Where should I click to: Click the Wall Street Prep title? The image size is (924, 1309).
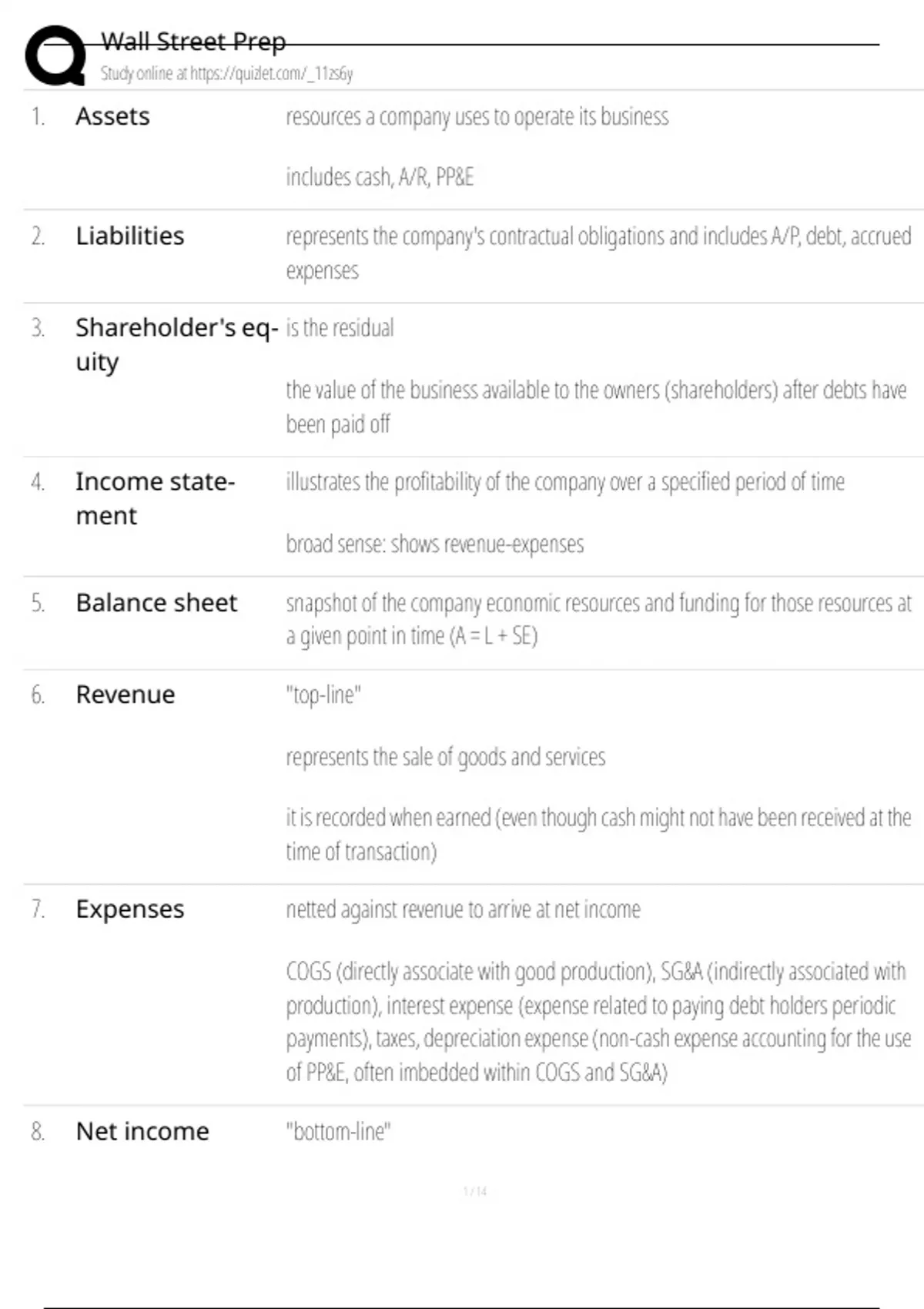193,41
